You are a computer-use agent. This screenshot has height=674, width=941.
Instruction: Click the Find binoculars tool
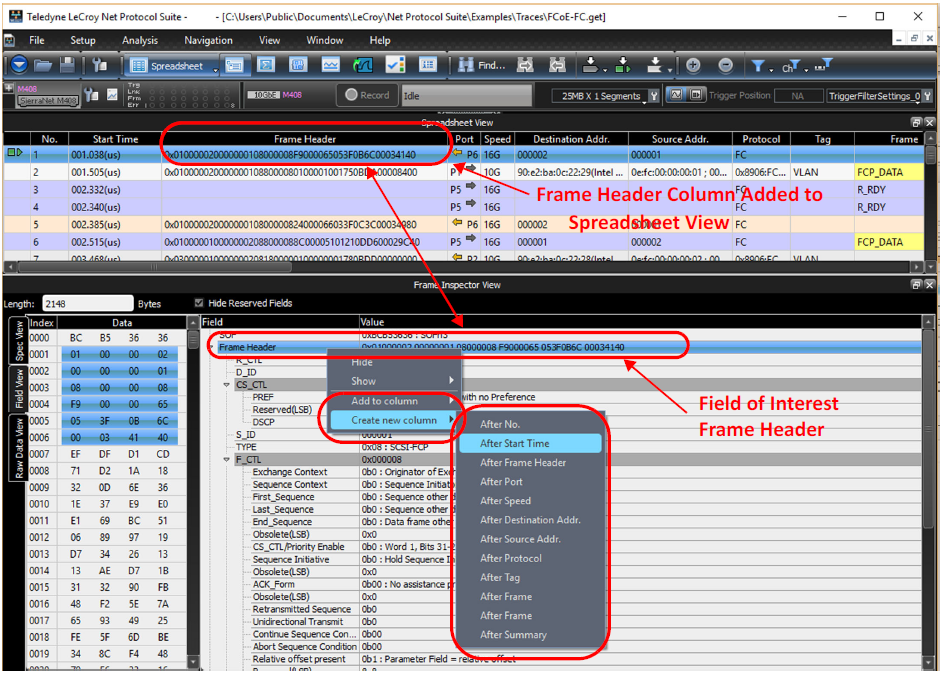click(x=482, y=65)
